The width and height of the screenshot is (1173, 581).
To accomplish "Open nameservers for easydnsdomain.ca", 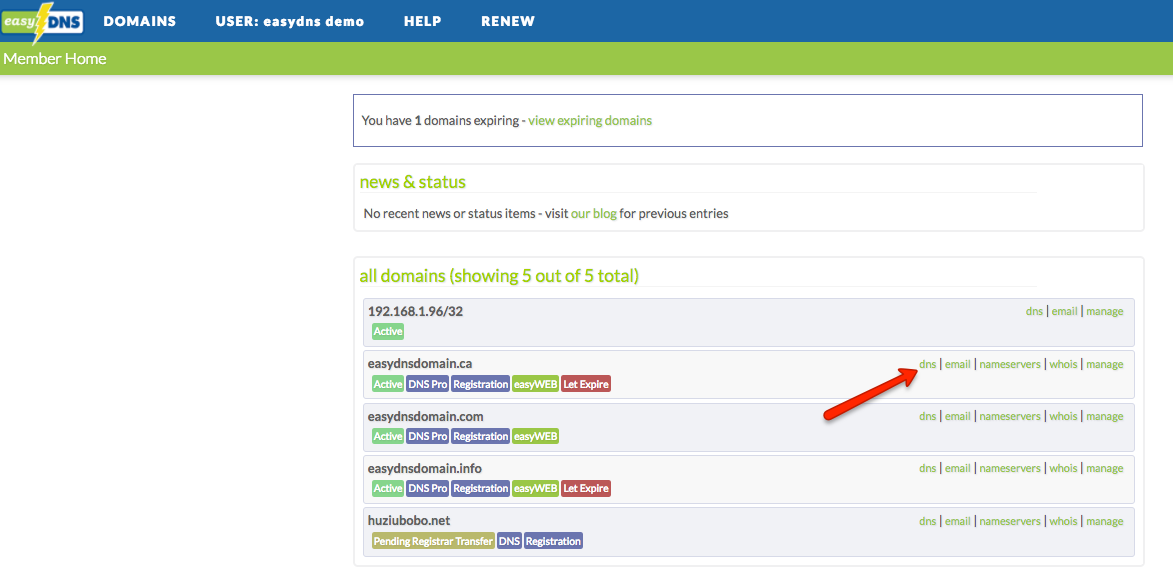I will 1010,364.
